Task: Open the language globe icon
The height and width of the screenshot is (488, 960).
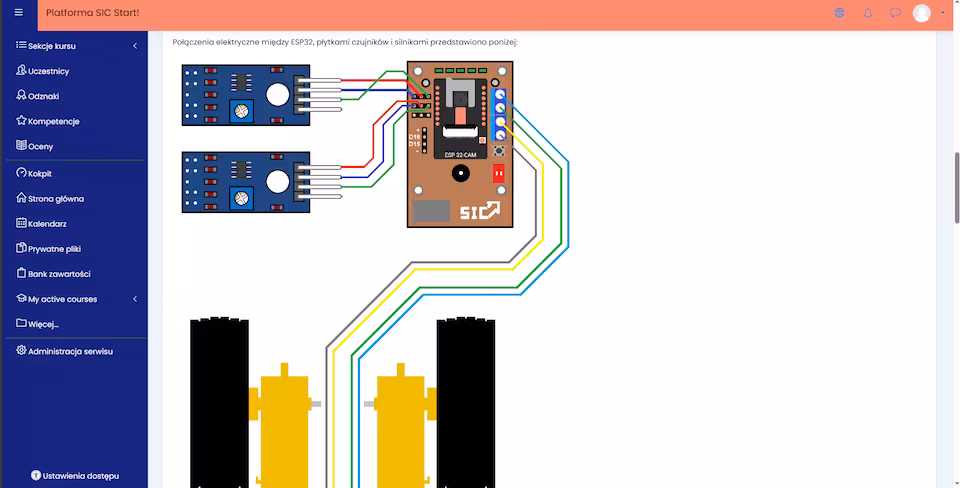Action: click(x=839, y=13)
